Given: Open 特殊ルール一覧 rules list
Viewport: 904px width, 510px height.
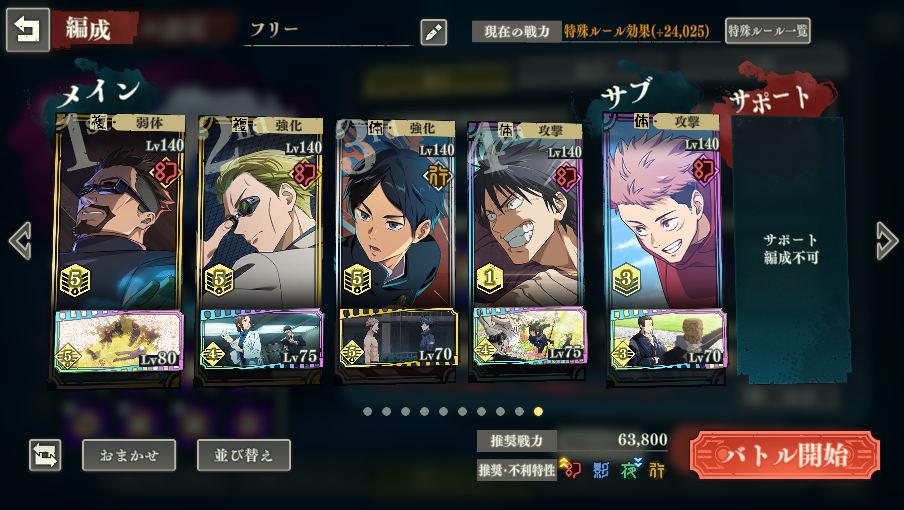Looking at the screenshot, I should click(767, 31).
